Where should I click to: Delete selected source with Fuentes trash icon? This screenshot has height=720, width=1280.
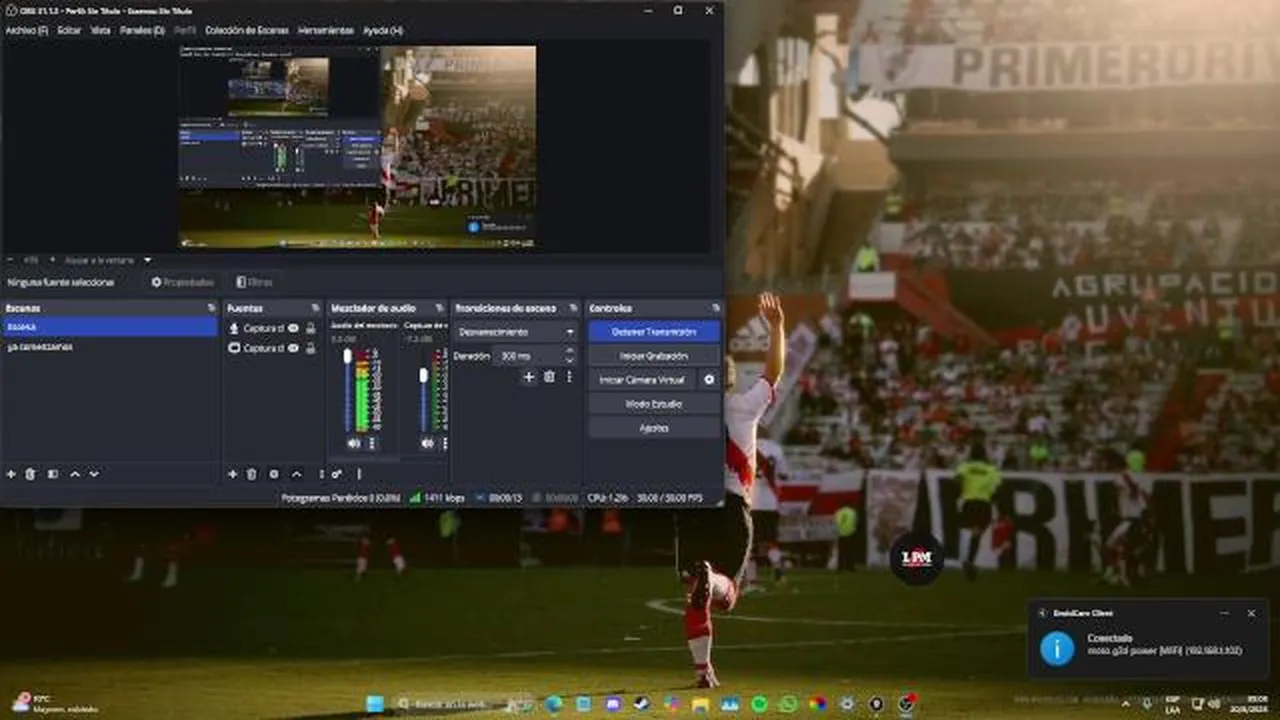pos(252,474)
